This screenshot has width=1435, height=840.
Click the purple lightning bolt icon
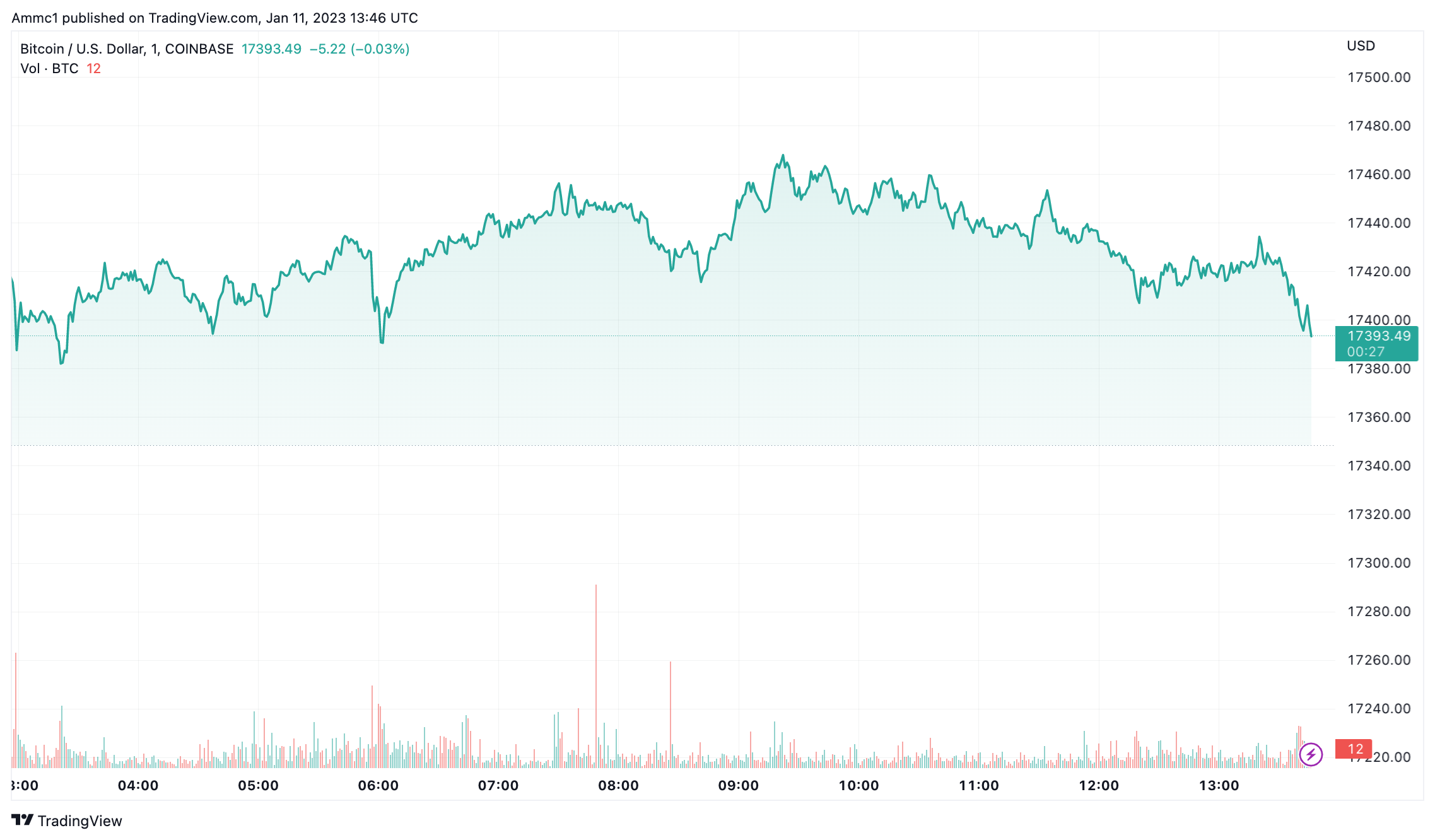(x=1310, y=754)
